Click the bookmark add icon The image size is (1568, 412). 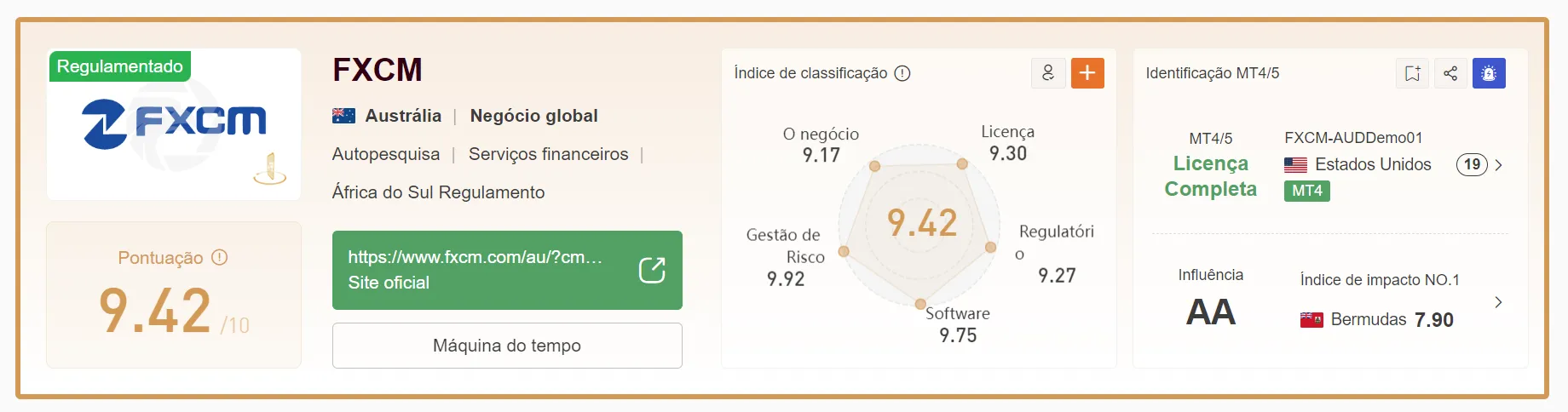1412,73
